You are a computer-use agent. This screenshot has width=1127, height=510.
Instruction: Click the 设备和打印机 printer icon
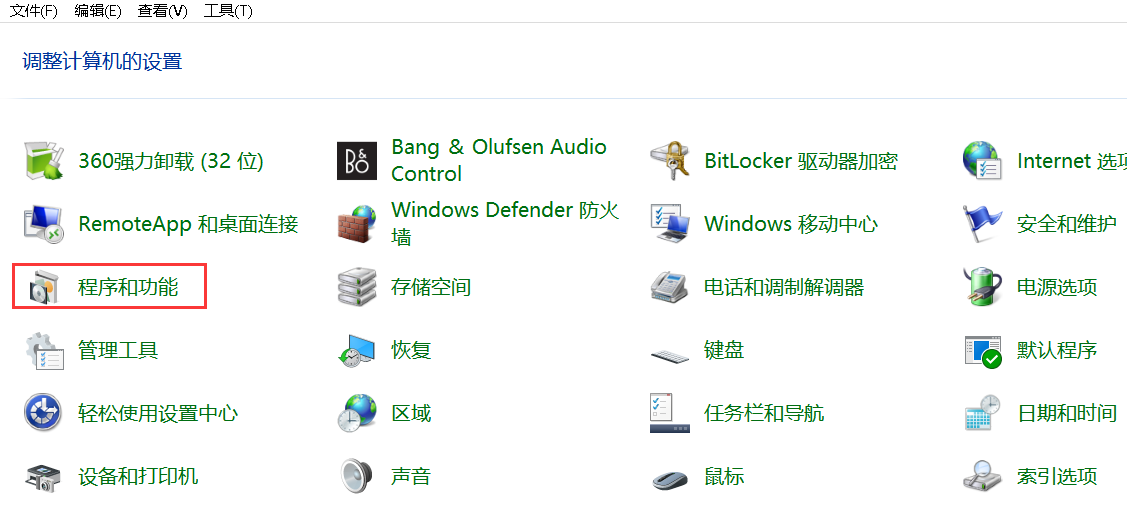(x=43, y=477)
